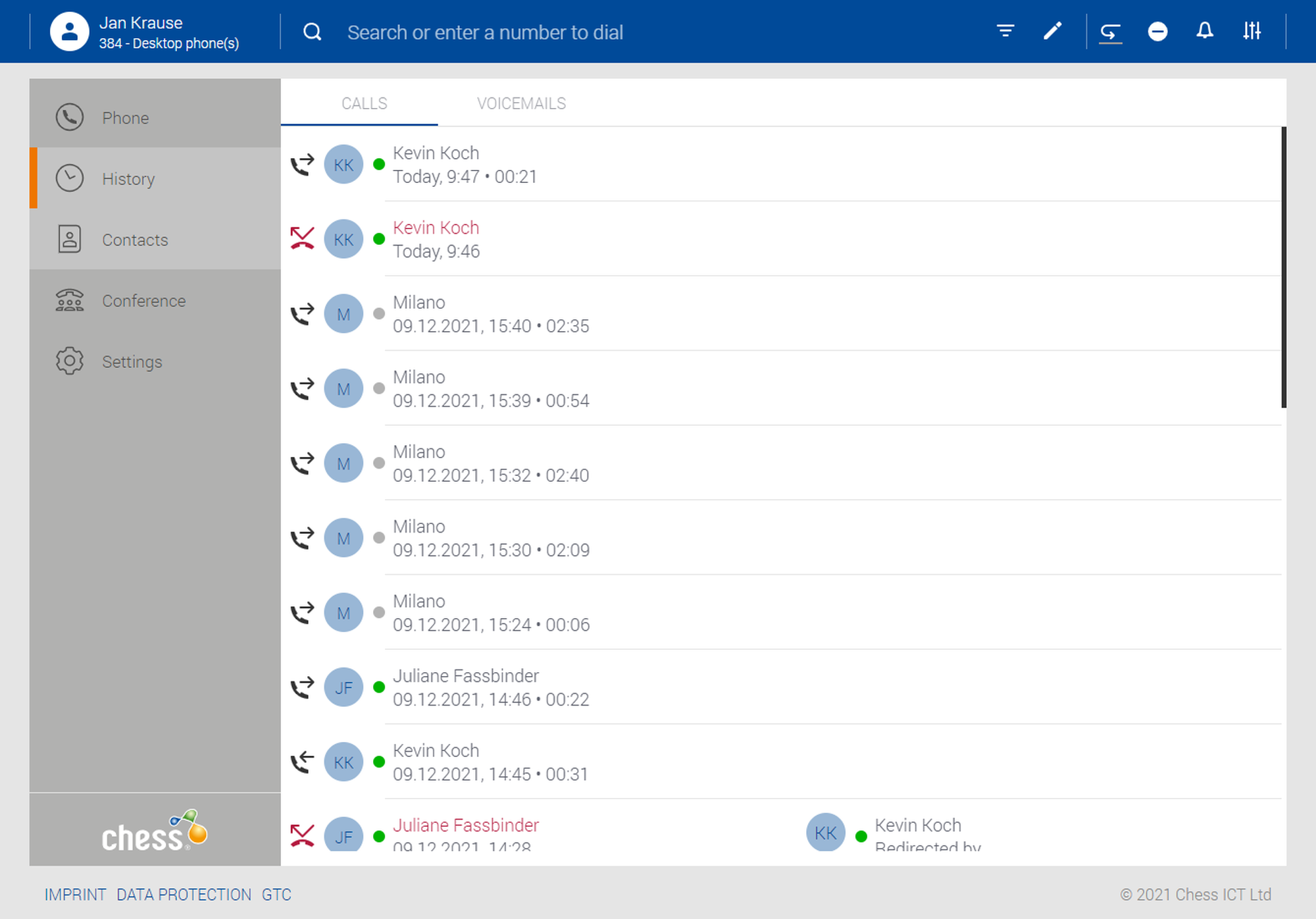Open the Phone section in sidebar
The height and width of the screenshot is (919, 1316).
tap(125, 118)
